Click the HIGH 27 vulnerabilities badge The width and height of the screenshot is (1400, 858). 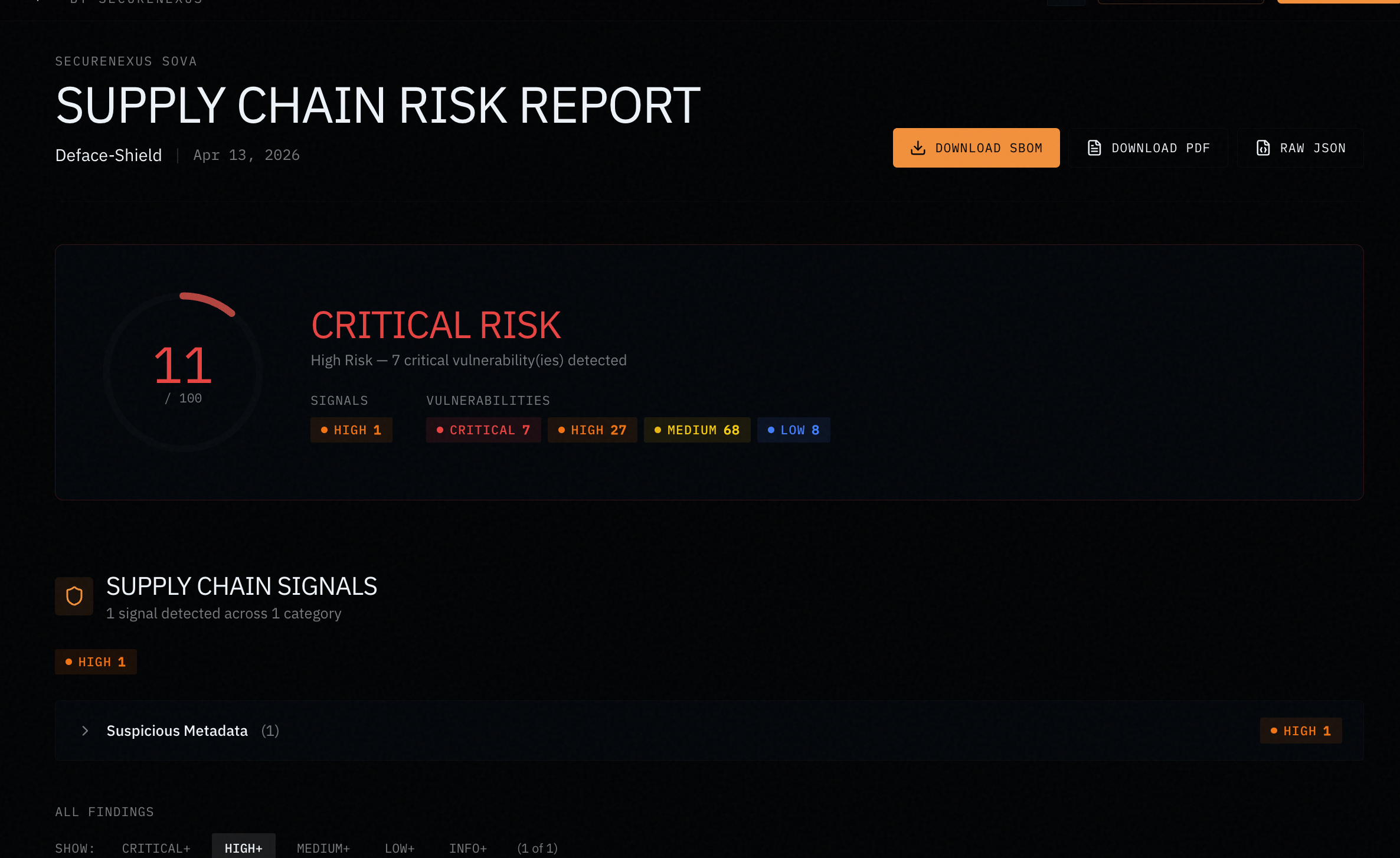[x=592, y=430]
